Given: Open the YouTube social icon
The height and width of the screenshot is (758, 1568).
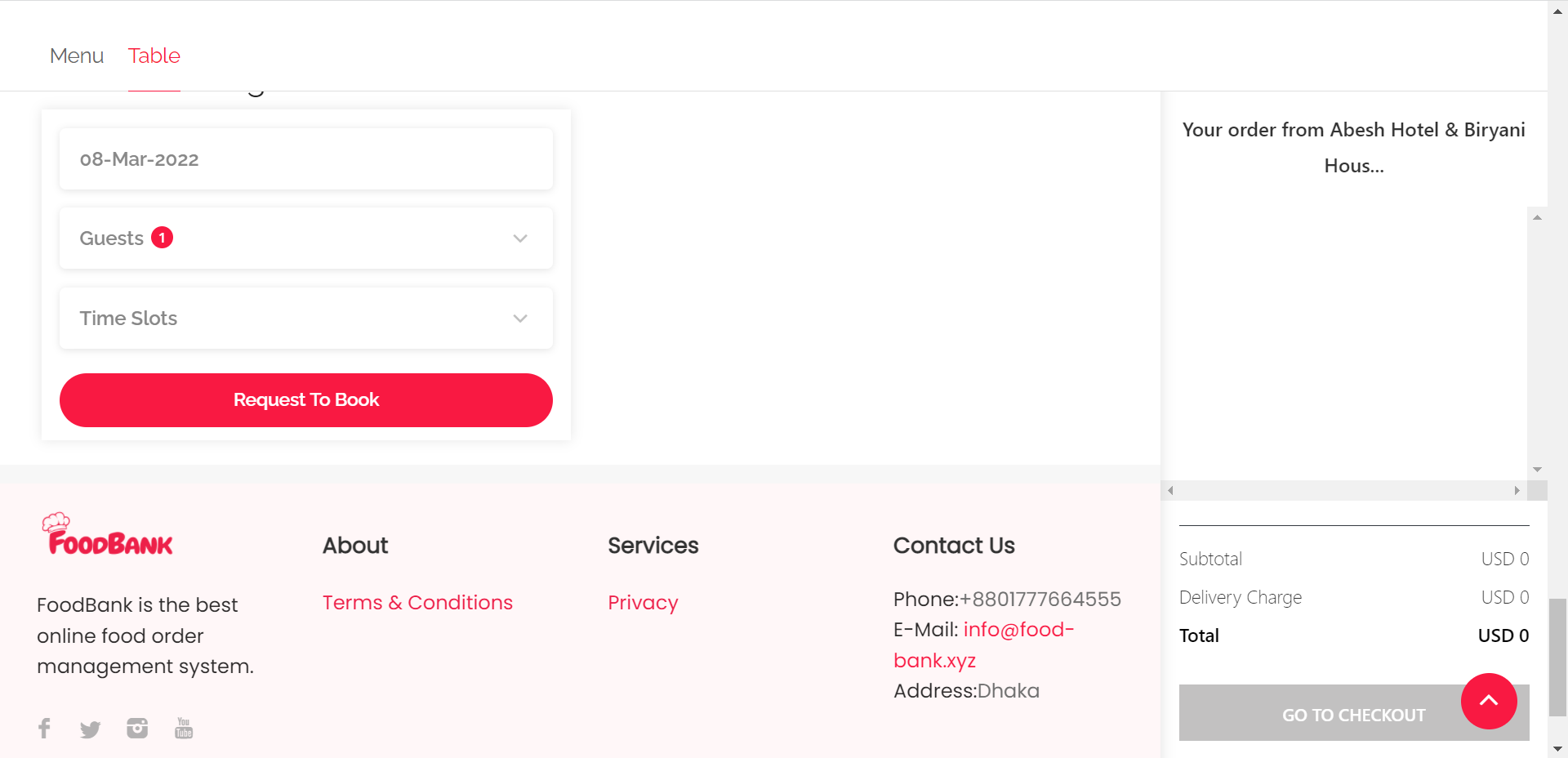Looking at the screenshot, I should [184, 728].
